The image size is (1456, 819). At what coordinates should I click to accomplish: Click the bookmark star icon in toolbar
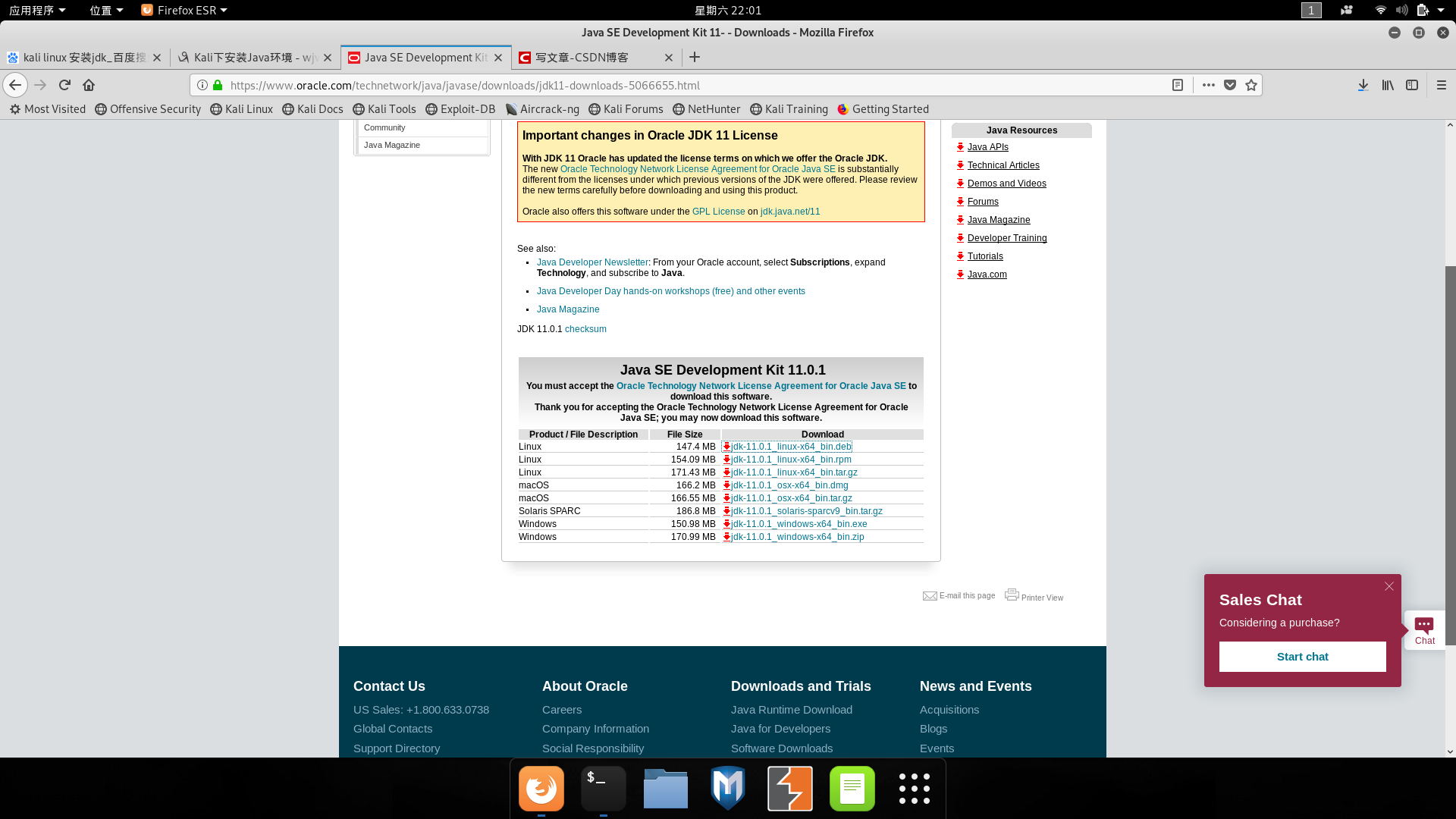point(1251,85)
